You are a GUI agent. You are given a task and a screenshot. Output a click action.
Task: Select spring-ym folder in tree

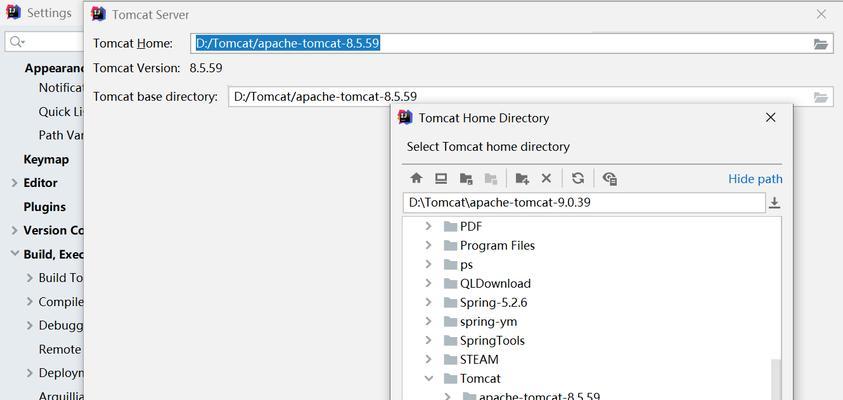click(488, 322)
